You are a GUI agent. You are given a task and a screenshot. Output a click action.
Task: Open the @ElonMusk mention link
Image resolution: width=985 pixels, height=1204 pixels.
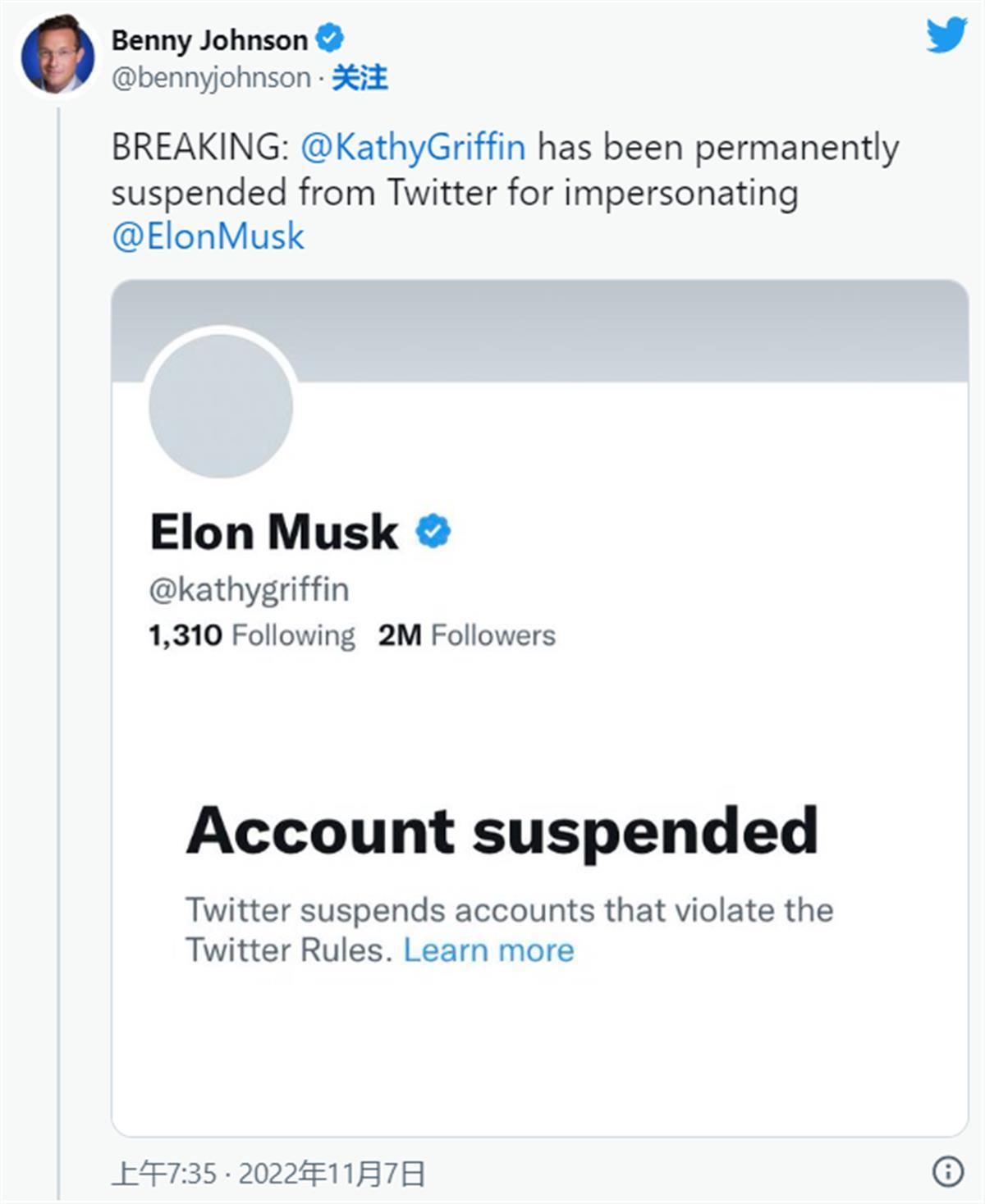click(208, 236)
